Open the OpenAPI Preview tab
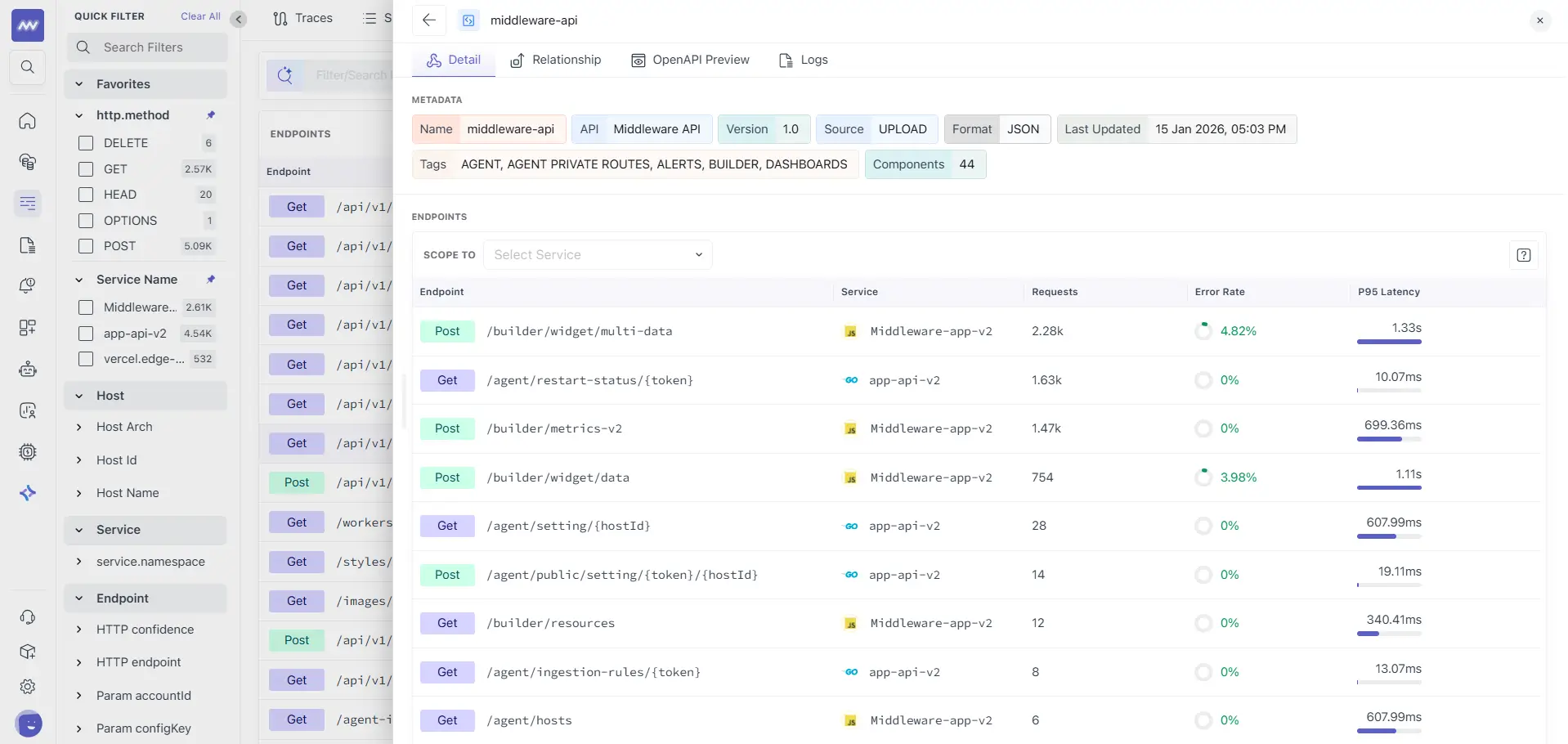Viewport: 1568px width, 744px height. point(689,60)
